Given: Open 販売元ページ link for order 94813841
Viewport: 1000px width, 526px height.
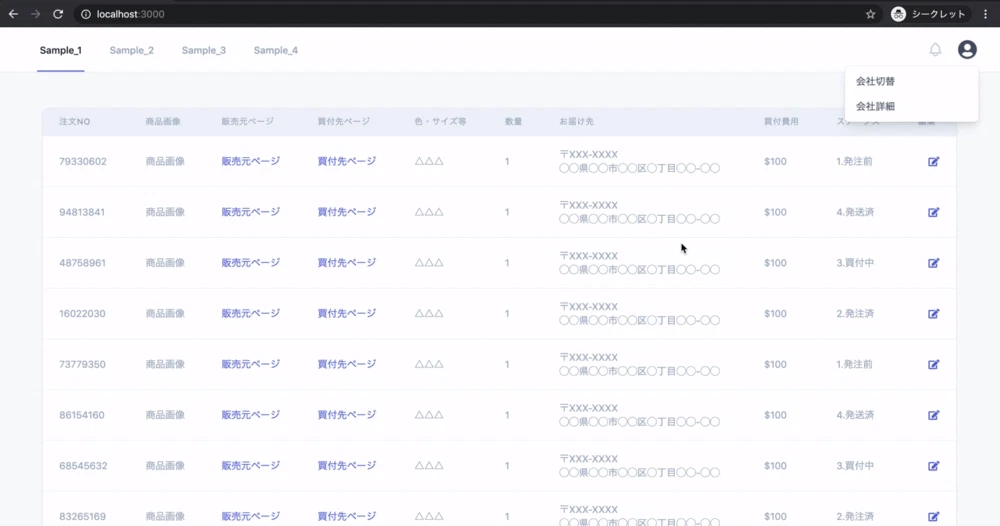Looking at the screenshot, I should pyautogui.click(x=251, y=212).
